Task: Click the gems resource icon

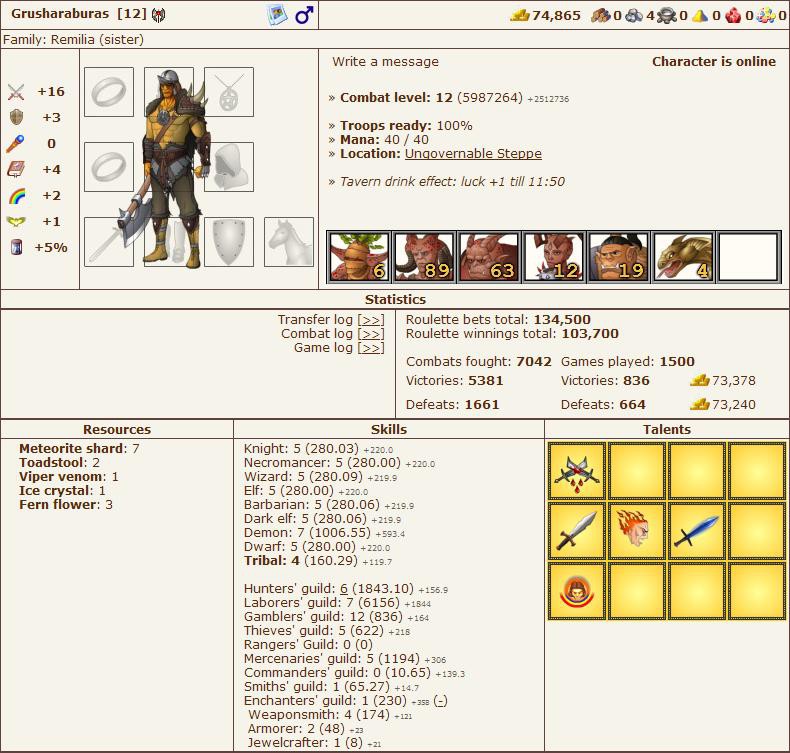Action: pos(766,16)
